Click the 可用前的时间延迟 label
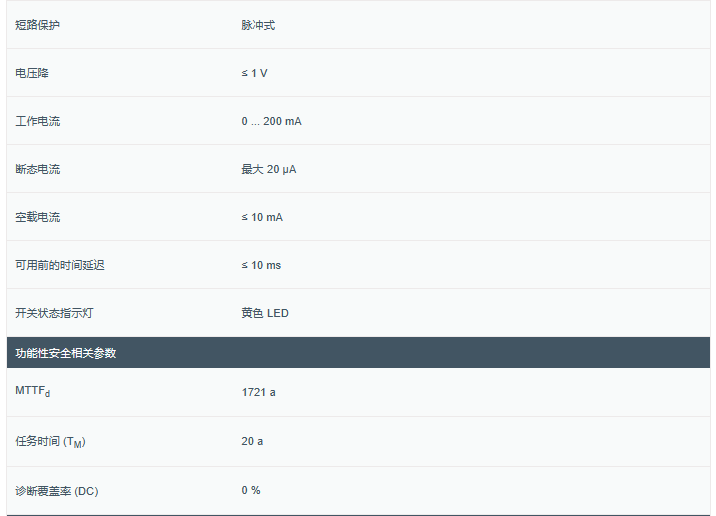This screenshot has height=516, width=716. click(x=60, y=265)
